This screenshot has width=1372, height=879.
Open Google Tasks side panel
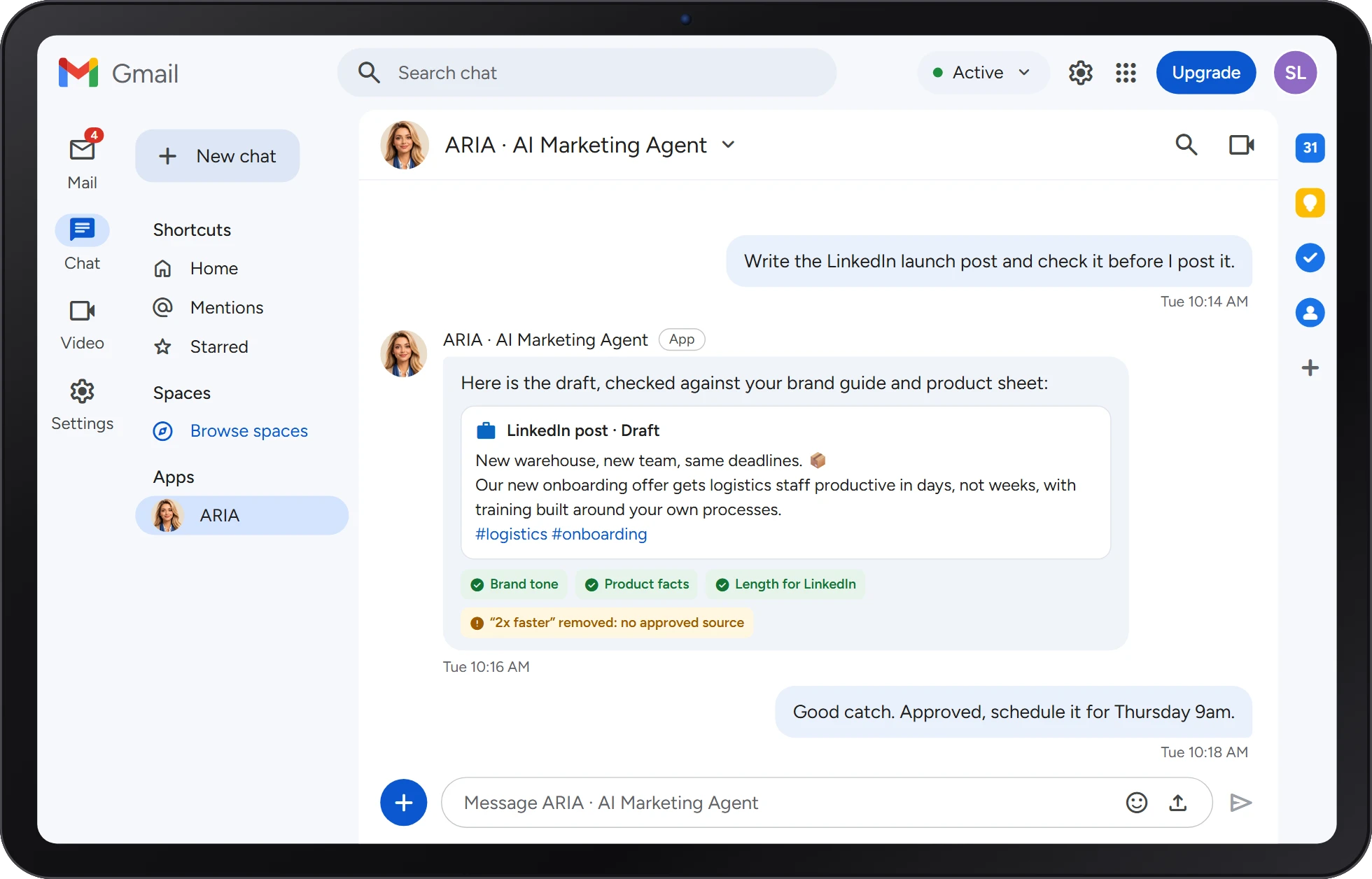1310,258
